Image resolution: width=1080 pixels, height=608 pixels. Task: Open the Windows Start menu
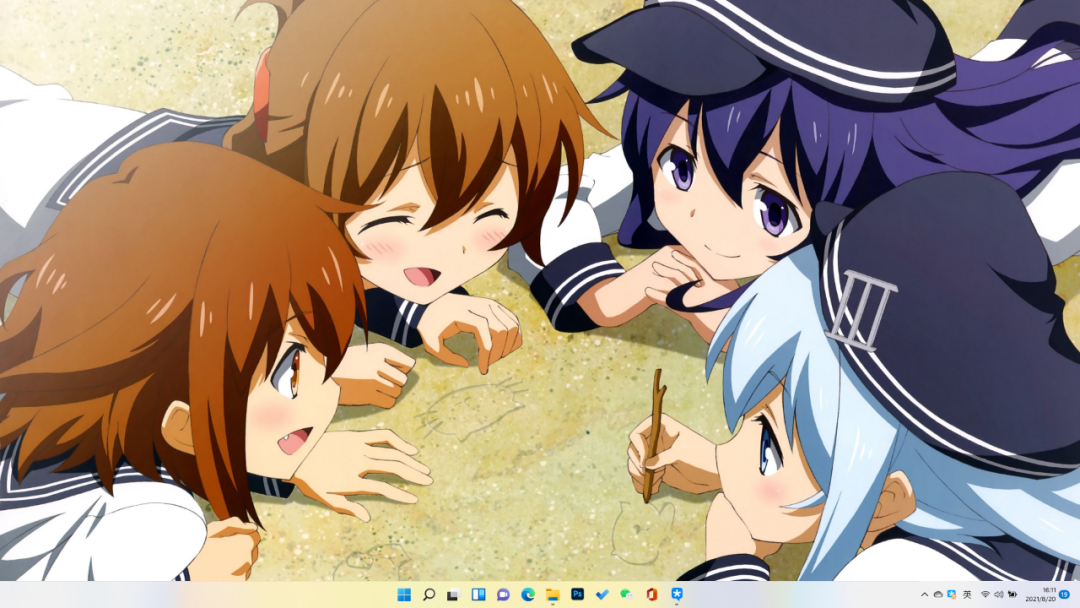[x=404, y=594]
